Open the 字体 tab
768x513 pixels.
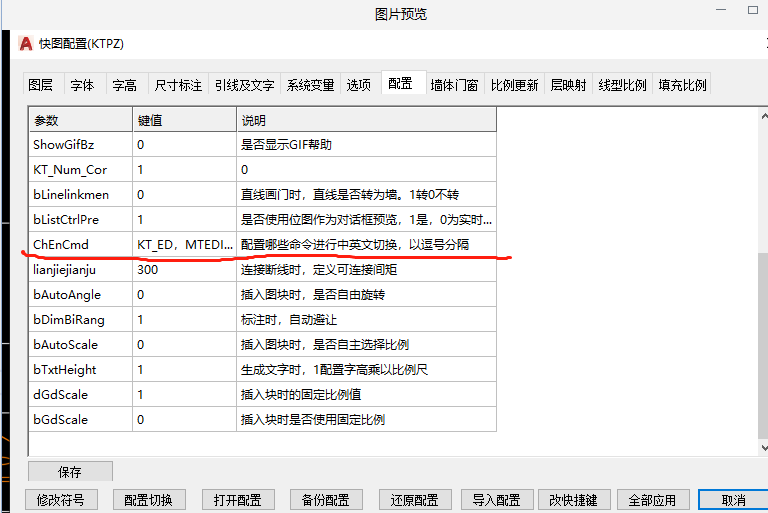pos(82,86)
